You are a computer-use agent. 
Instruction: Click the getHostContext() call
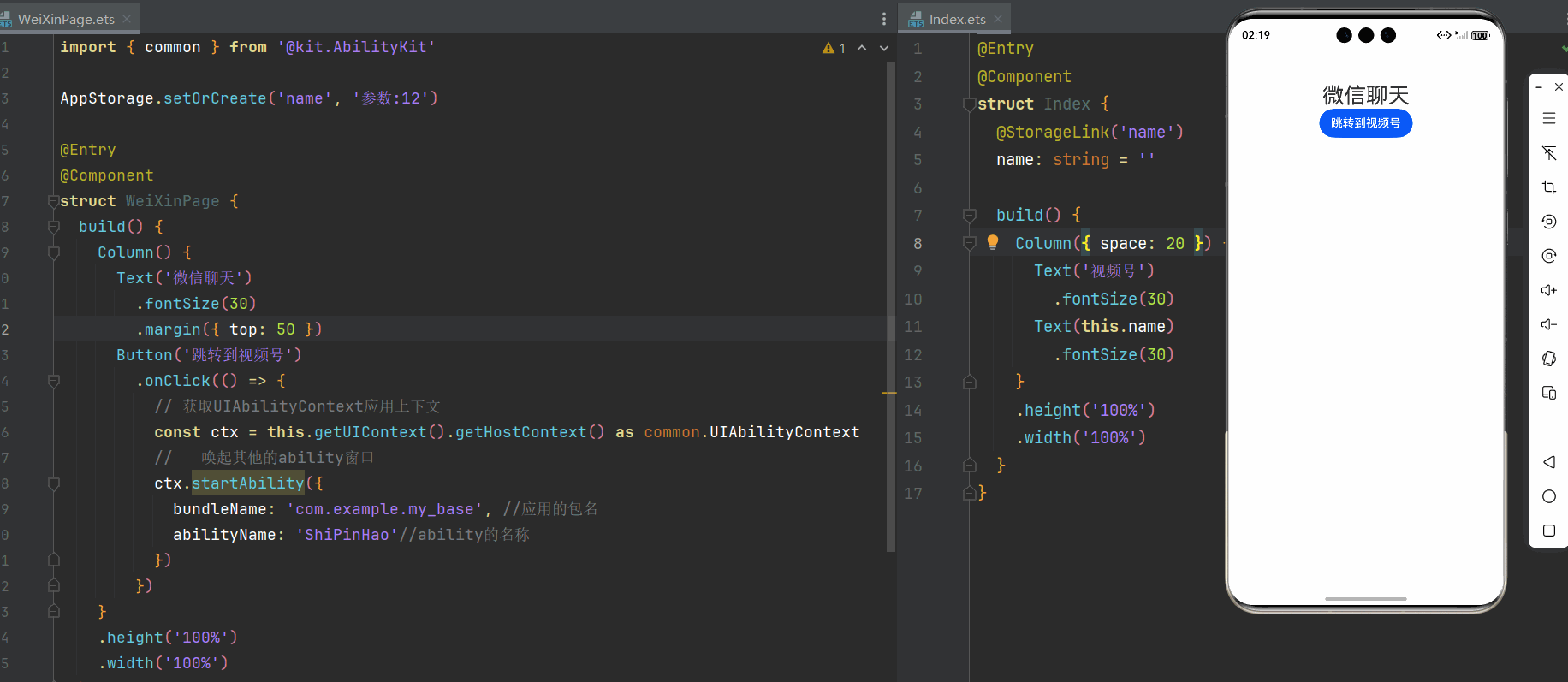530,432
